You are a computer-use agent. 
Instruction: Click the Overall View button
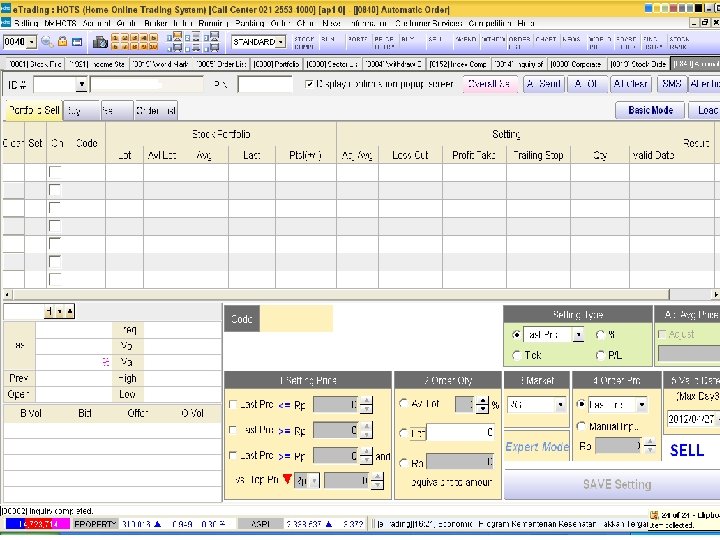click(x=489, y=84)
